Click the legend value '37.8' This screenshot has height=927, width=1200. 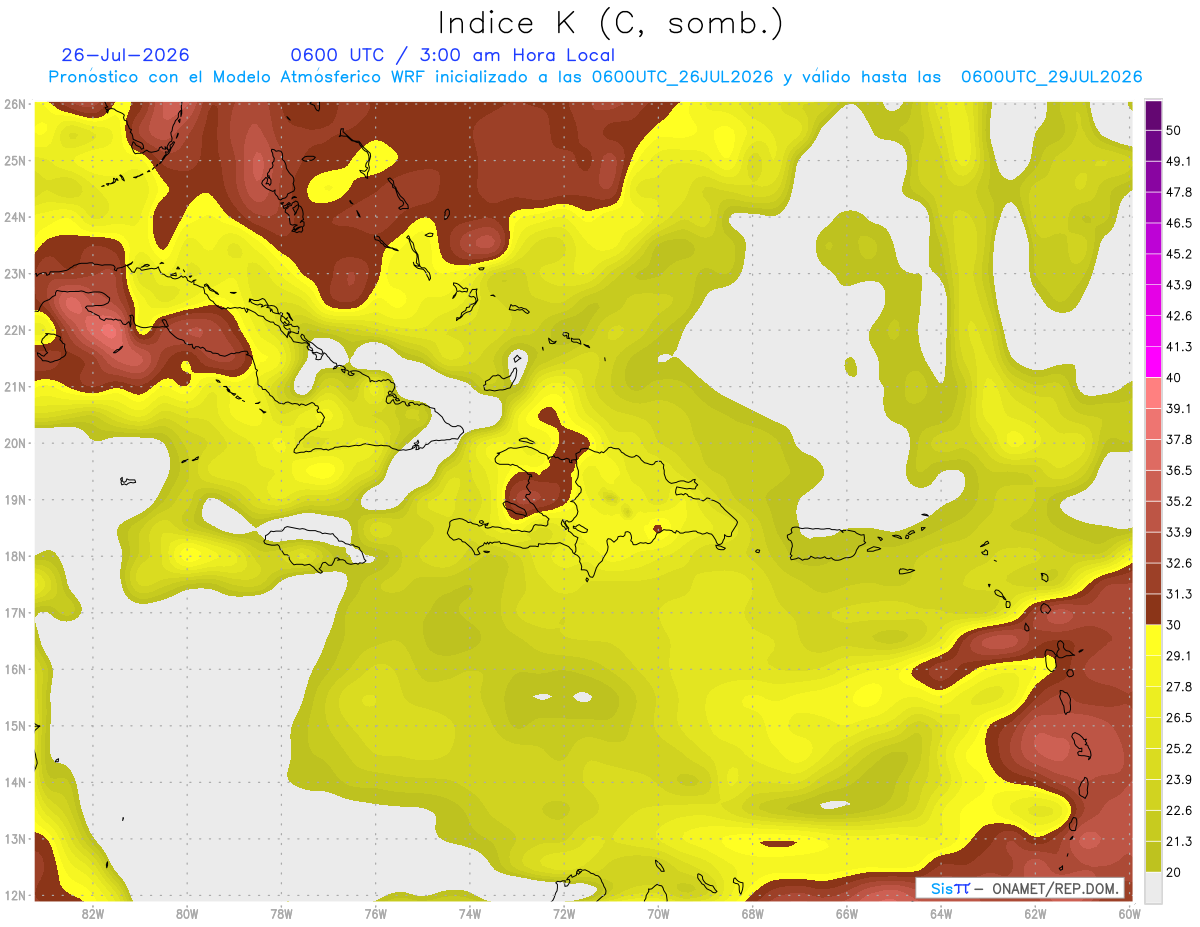1179,439
